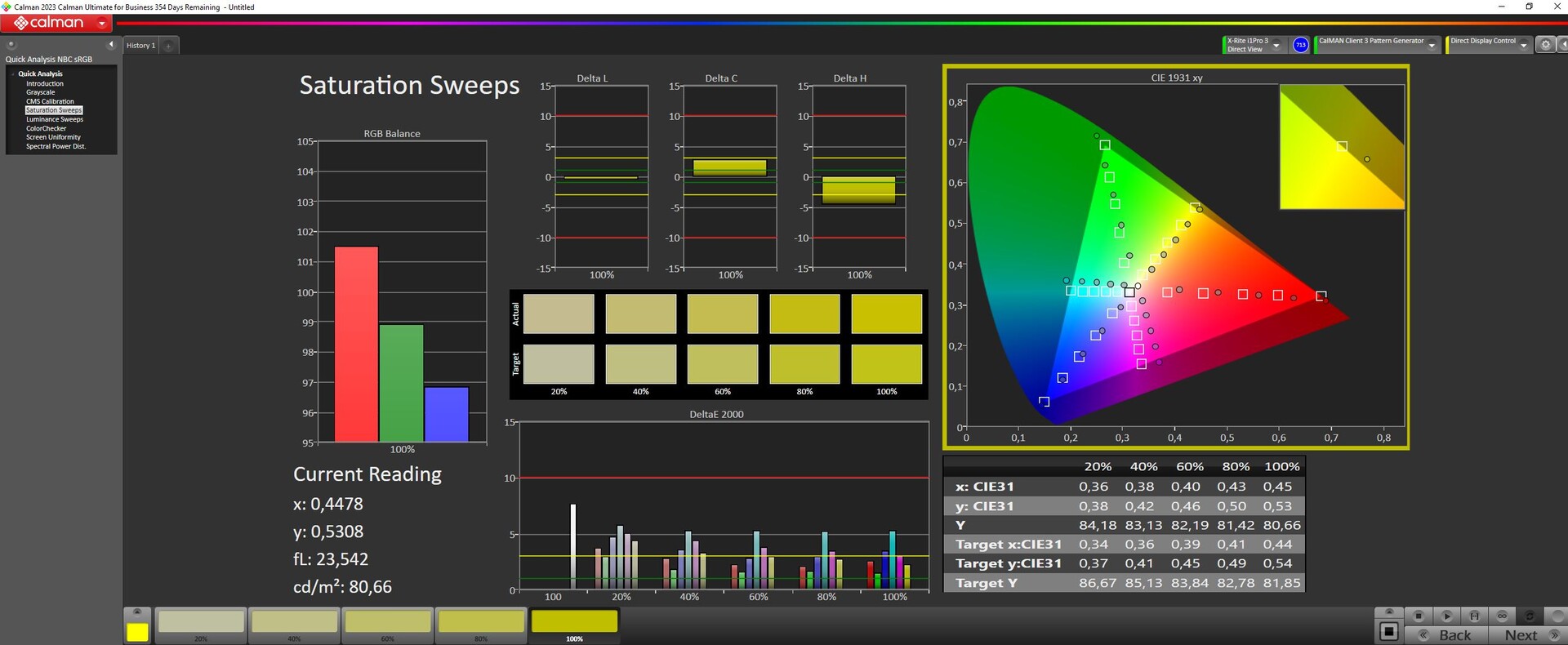Screen dimensions: 1568x645
Task: Click the bracketed single-read icon
Action: 1474,616
